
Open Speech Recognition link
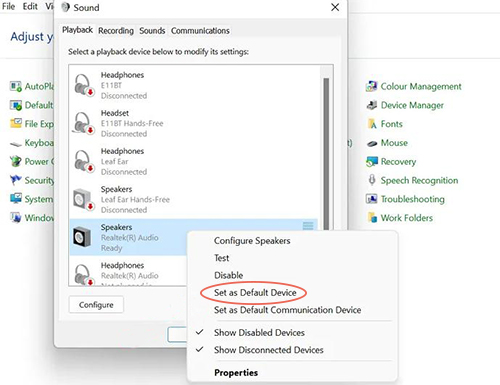pos(419,180)
